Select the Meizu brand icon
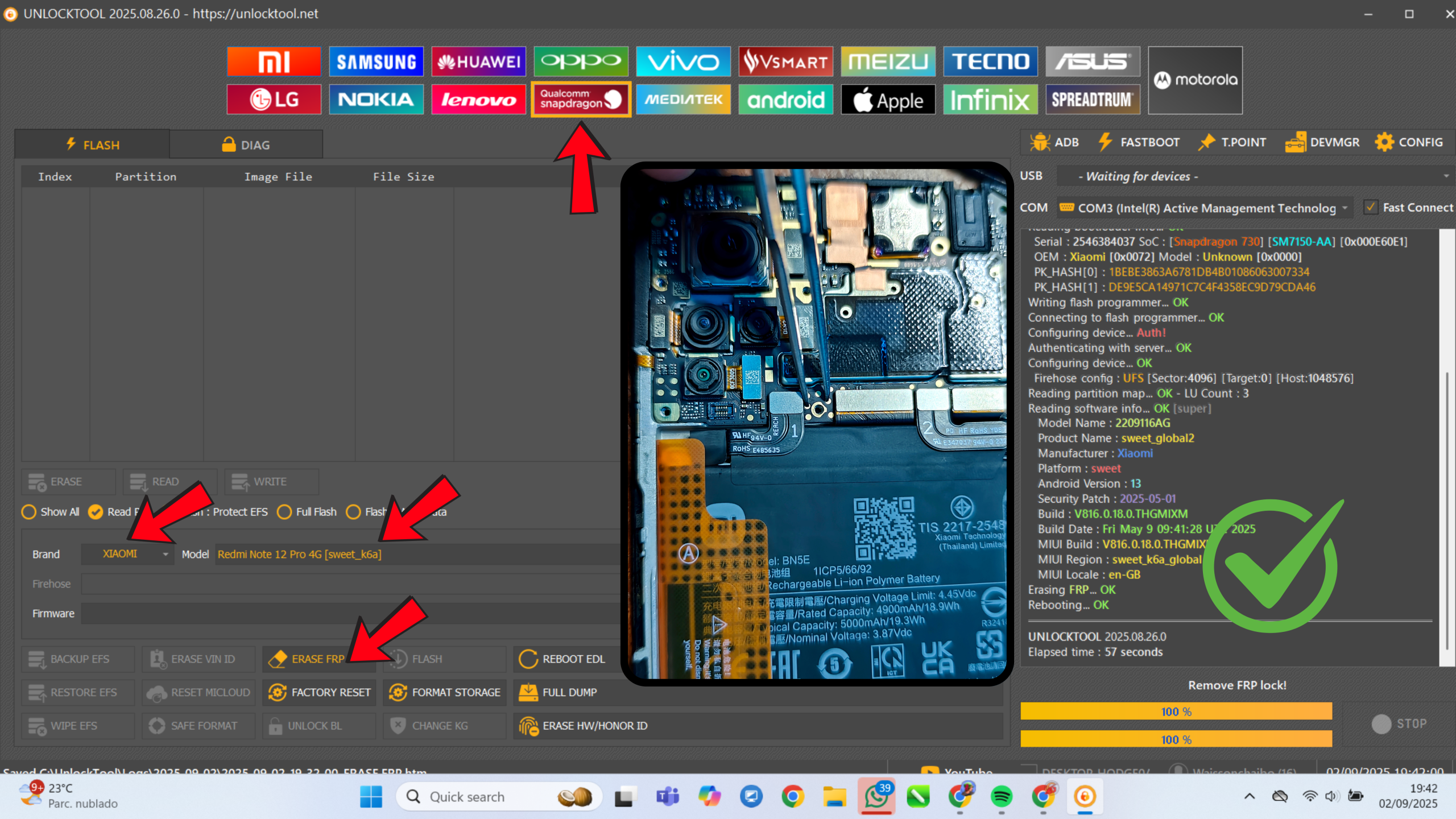This screenshot has width=1456, height=819. 888,61
